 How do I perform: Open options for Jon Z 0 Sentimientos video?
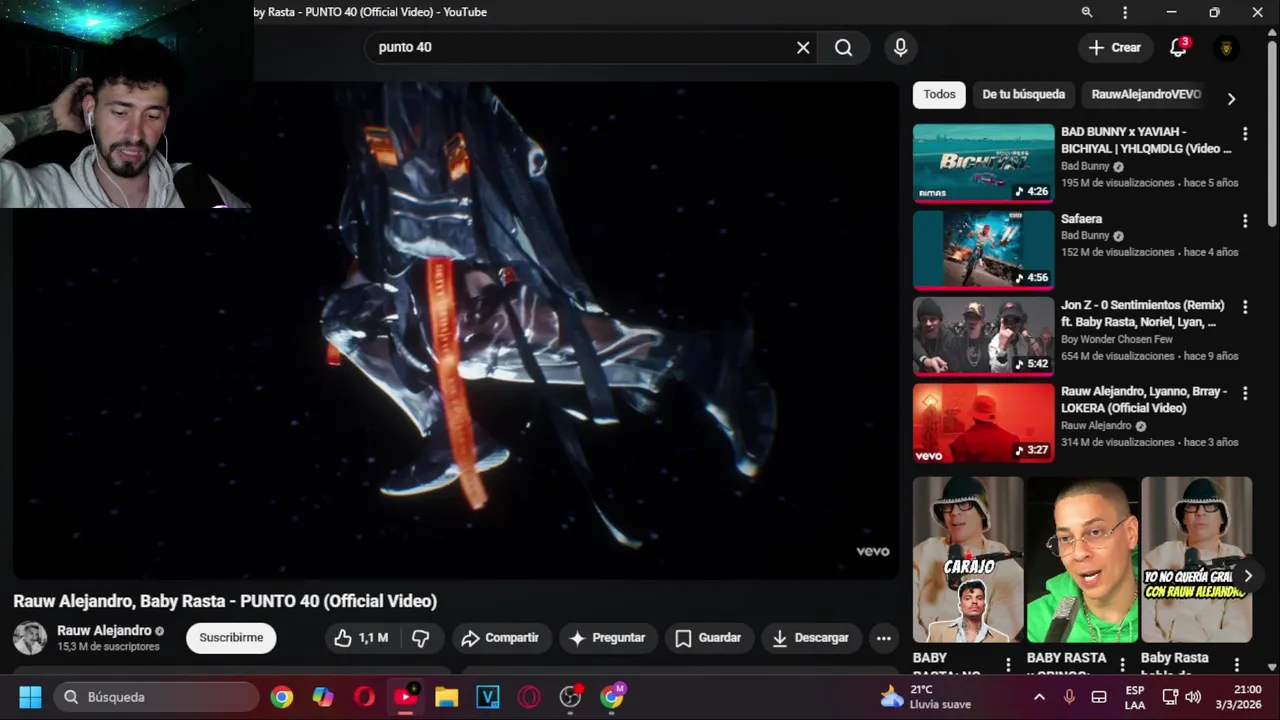pos(1245,307)
